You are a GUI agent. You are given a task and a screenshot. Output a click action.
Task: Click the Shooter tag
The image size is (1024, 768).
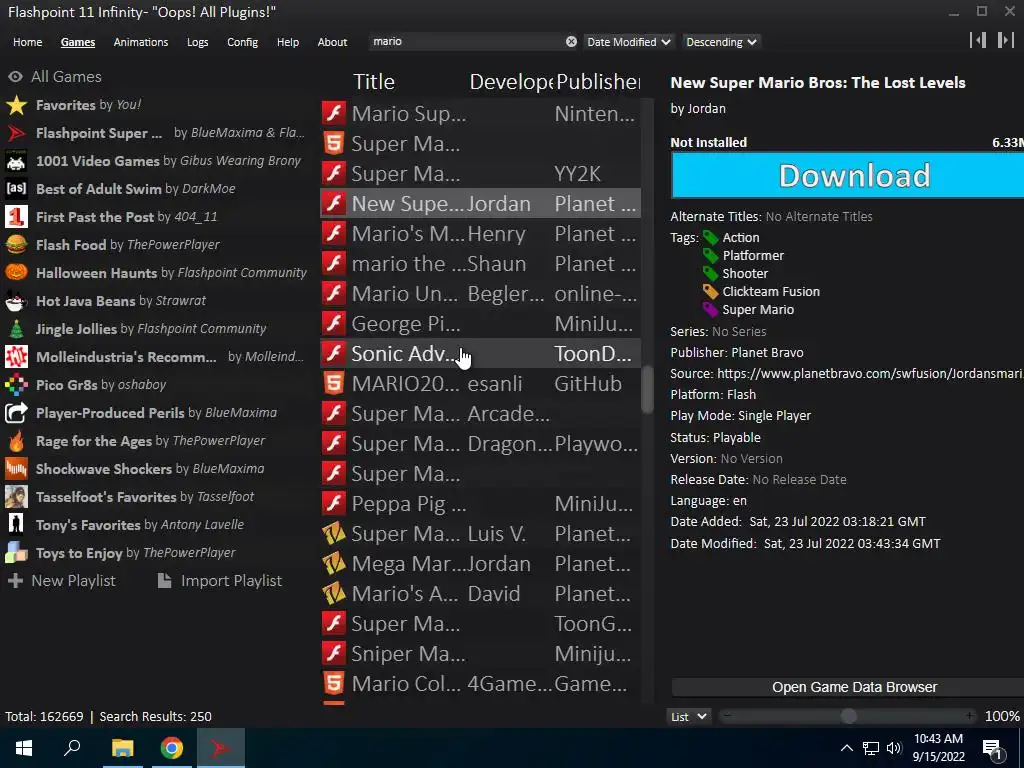pyautogui.click(x=744, y=274)
